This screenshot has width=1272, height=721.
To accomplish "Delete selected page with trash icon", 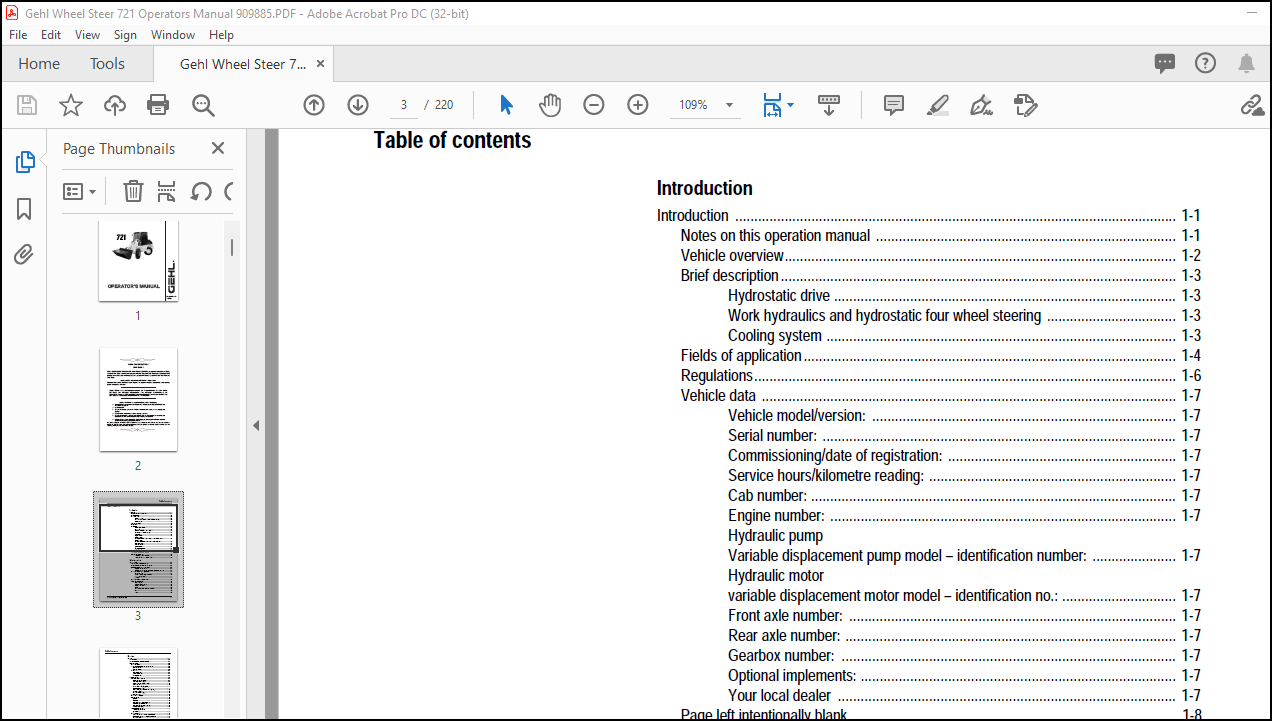I will tap(133, 191).
